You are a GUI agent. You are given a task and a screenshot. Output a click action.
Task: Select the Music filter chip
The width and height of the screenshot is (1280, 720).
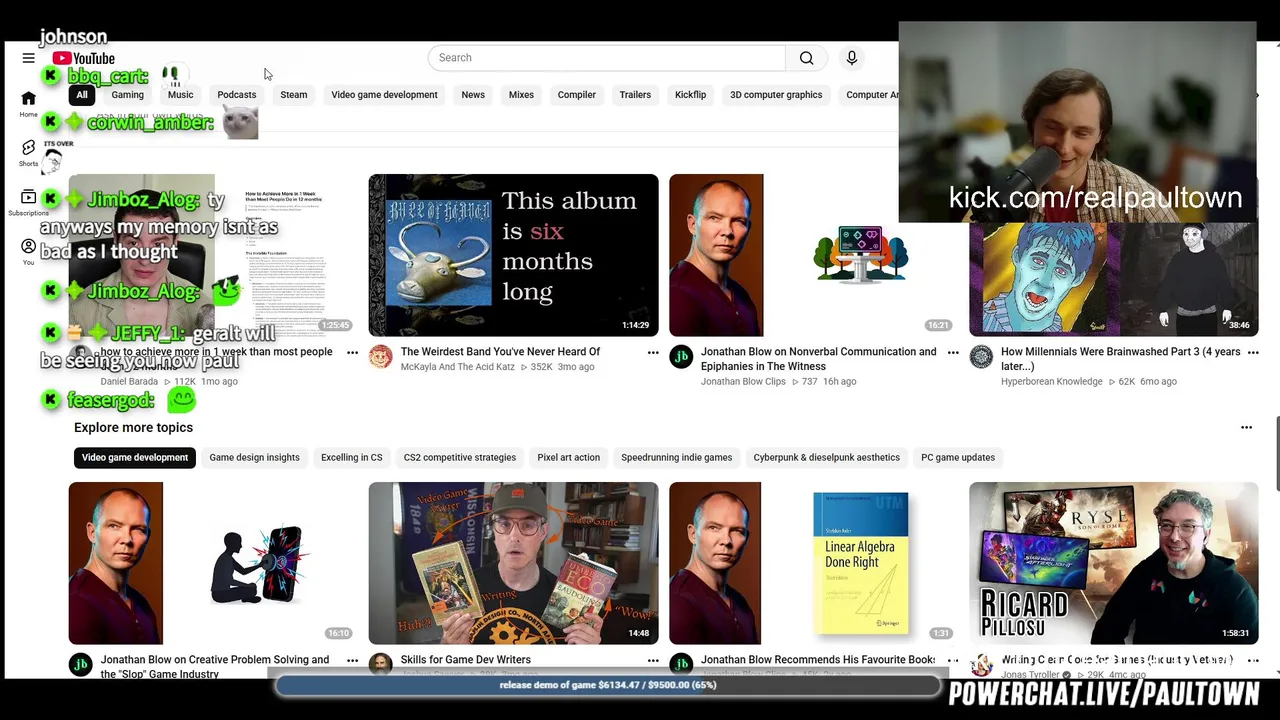[x=180, y=95]
